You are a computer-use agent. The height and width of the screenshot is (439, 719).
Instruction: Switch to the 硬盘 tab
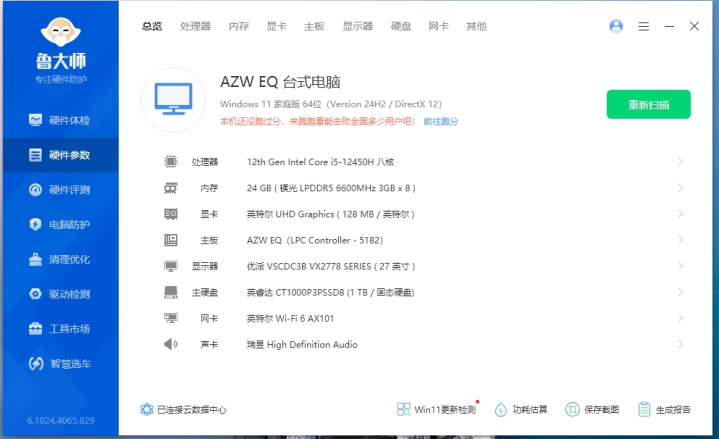pos(401,26)
